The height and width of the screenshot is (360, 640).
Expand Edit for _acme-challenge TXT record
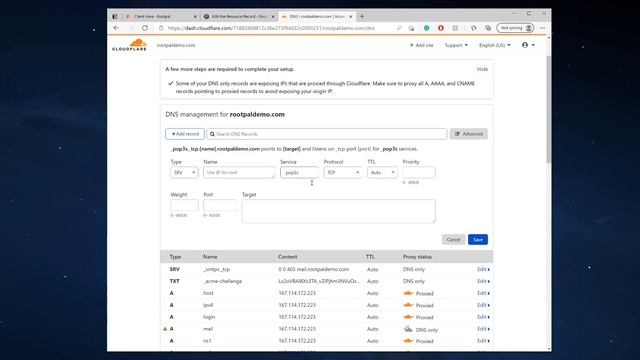tap(483, 281)
